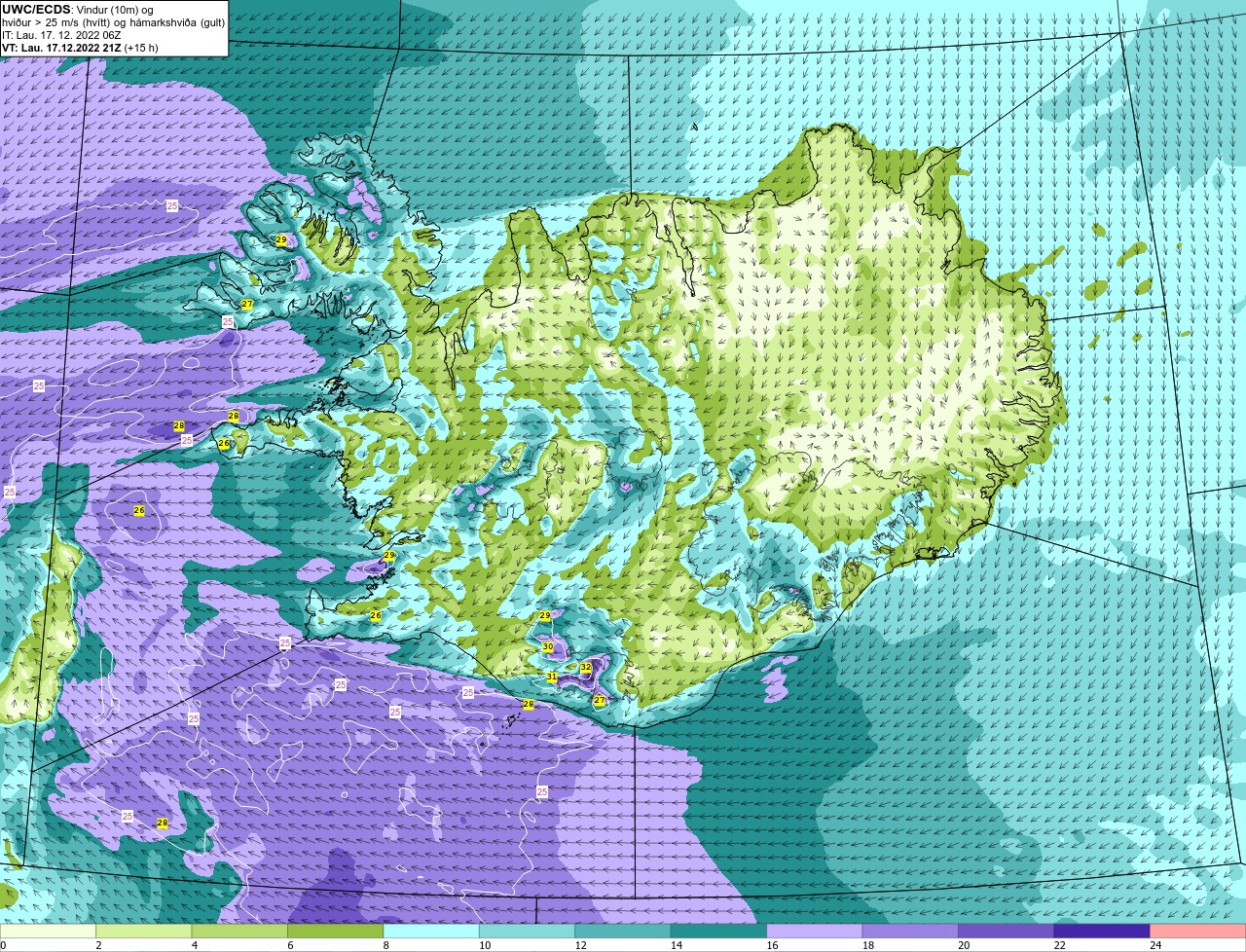Pick the medium purple 18–20 m/s legend swatch

pyautogui.click(x=911, y=932)
